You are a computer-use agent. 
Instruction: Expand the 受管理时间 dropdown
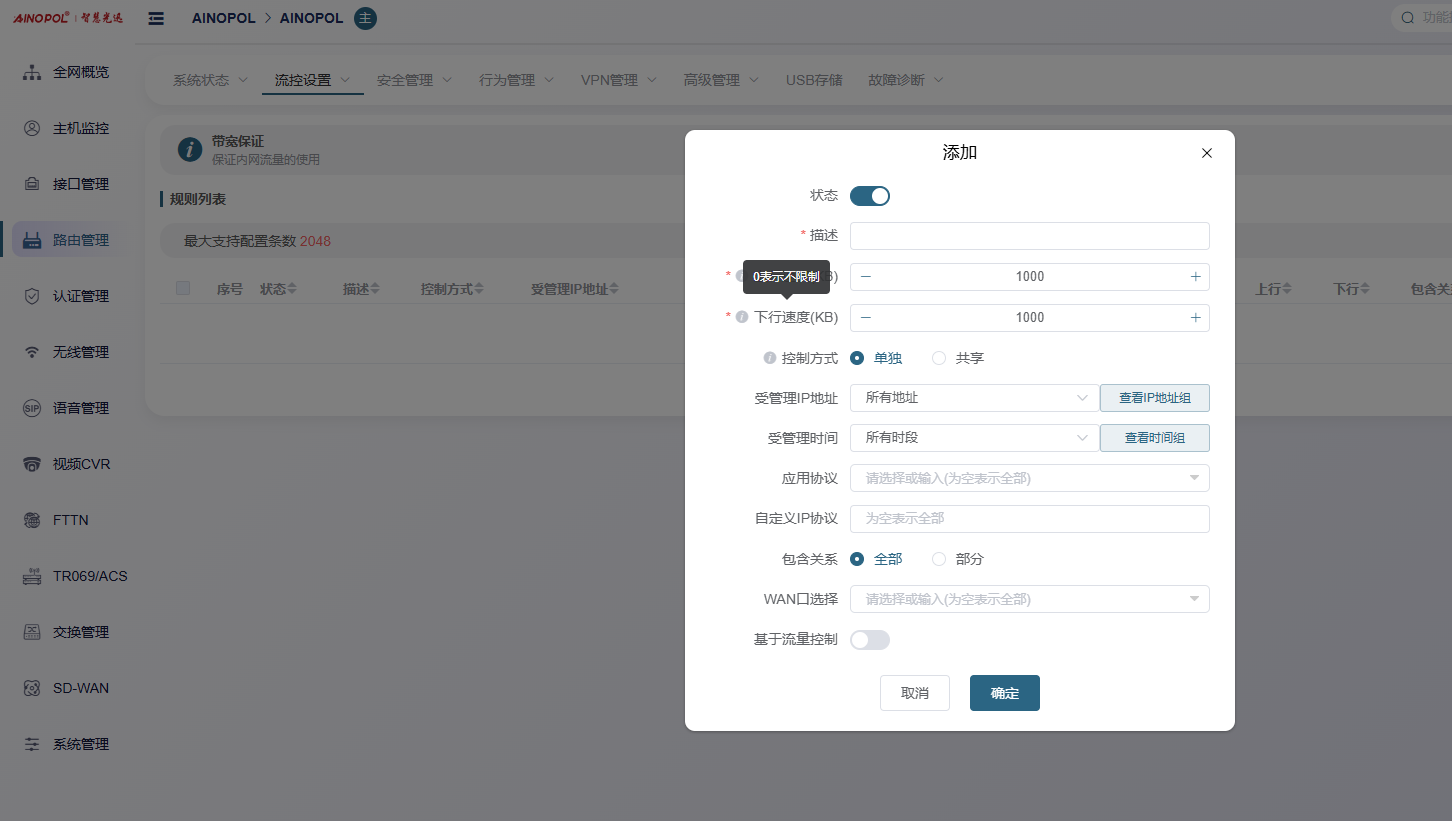[974, 438]
